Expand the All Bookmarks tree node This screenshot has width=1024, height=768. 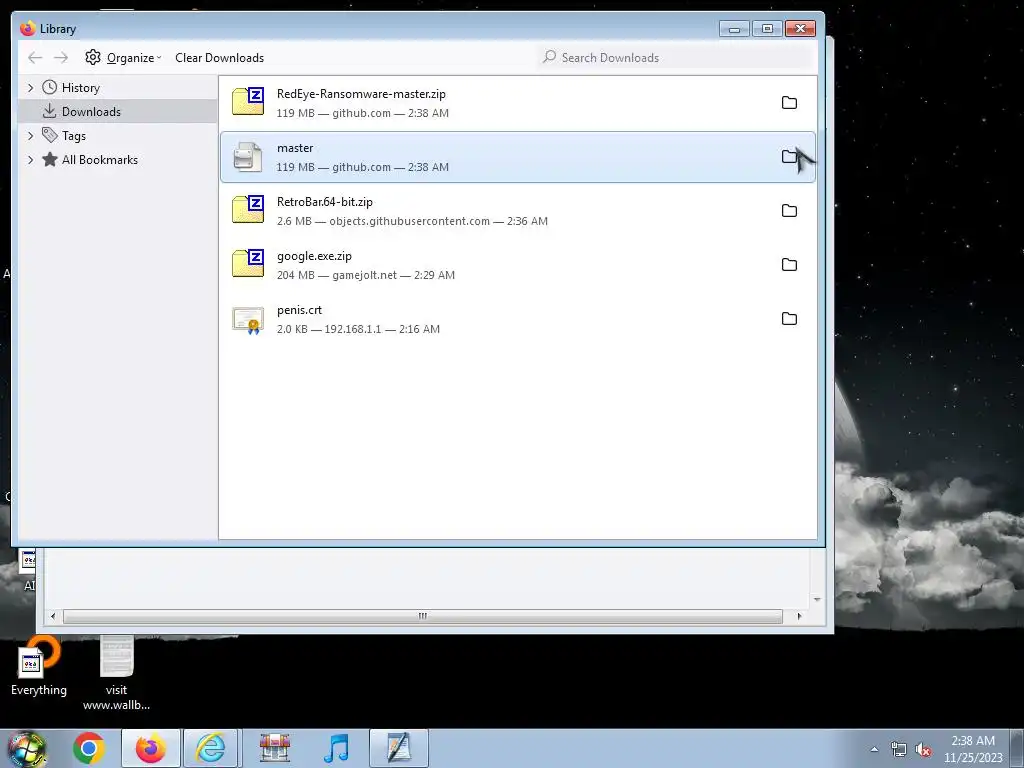pos(30,160)
